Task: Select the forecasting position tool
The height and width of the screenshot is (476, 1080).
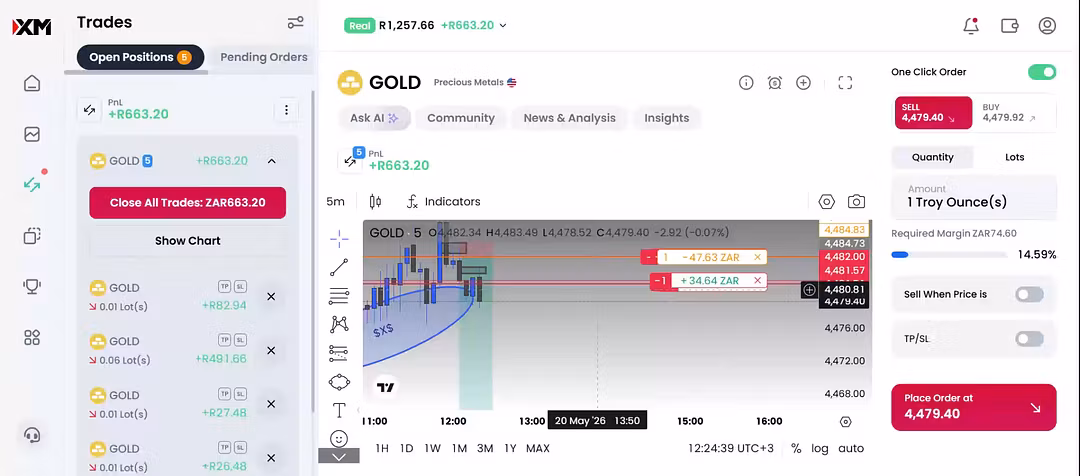Action: pos(339,353)
